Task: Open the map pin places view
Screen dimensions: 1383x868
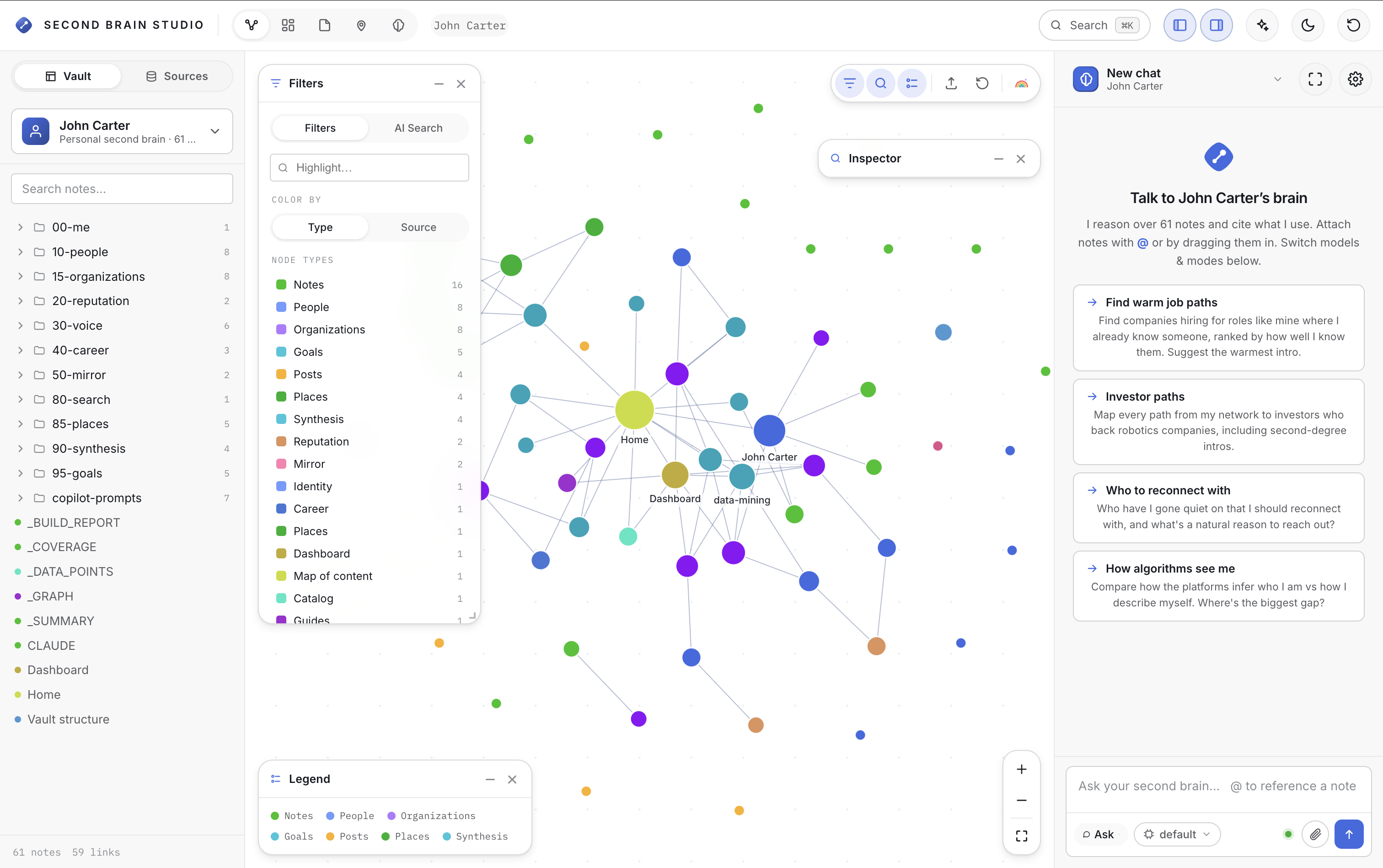Action: 361,25
